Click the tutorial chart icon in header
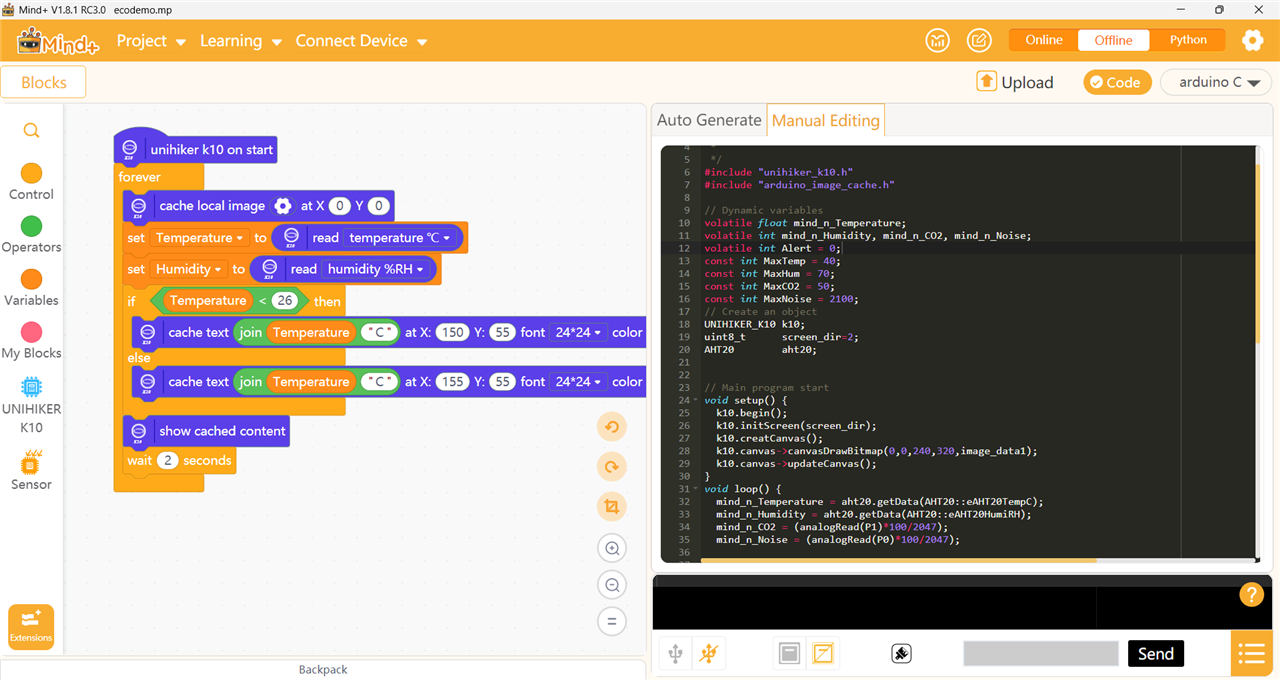Screen dimensions: 1280x680 point(937,41)
